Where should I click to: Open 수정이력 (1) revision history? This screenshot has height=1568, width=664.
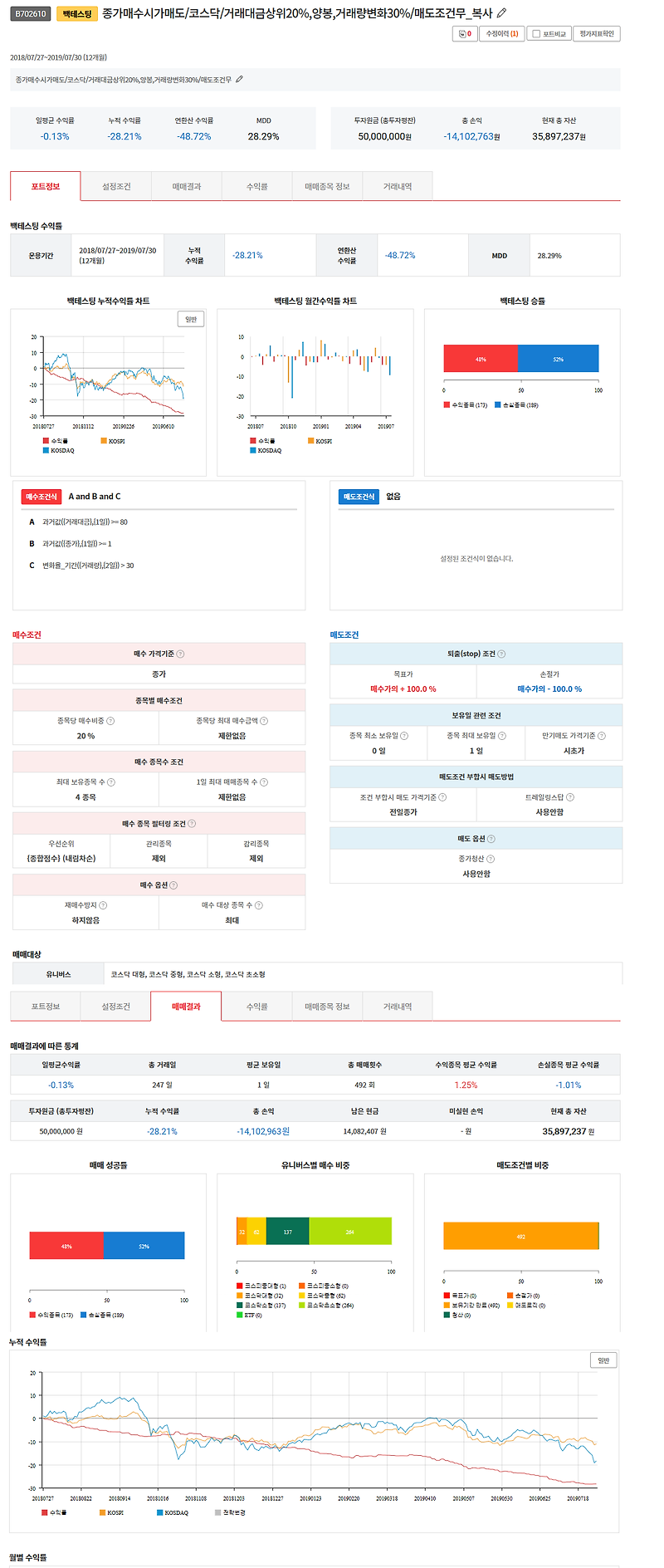(x=501, y=34)
